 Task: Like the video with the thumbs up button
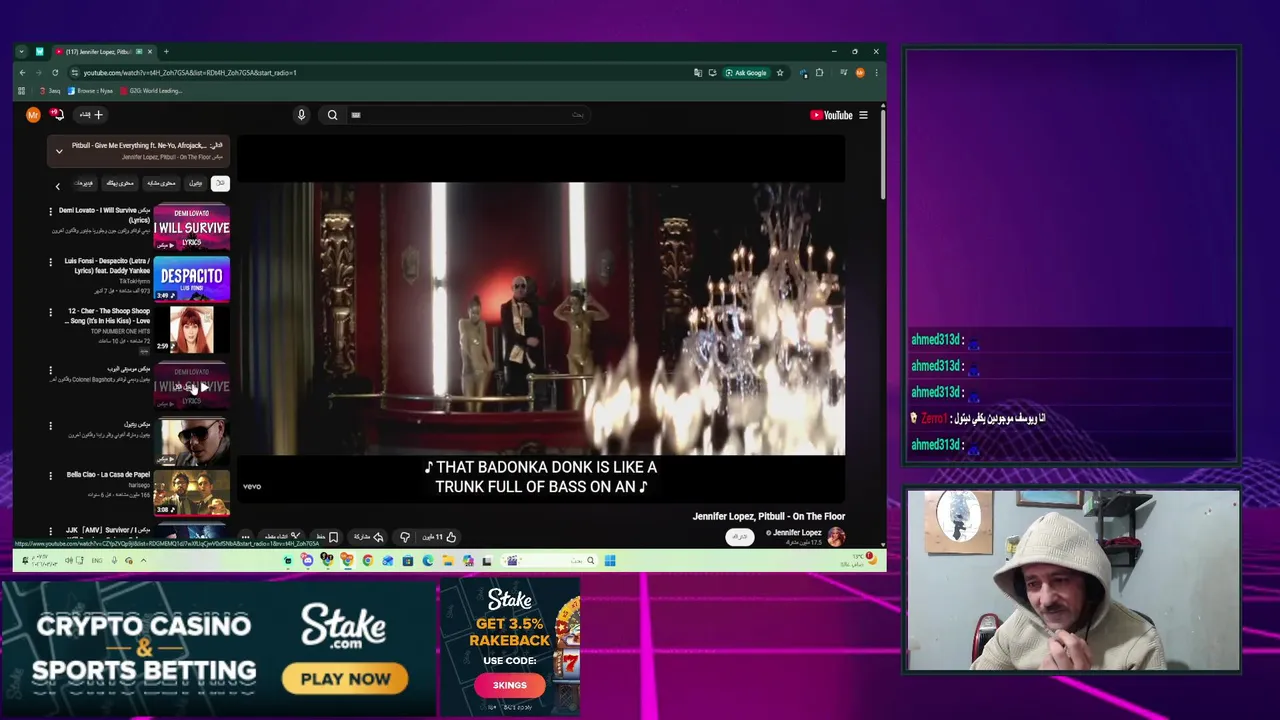440,537
